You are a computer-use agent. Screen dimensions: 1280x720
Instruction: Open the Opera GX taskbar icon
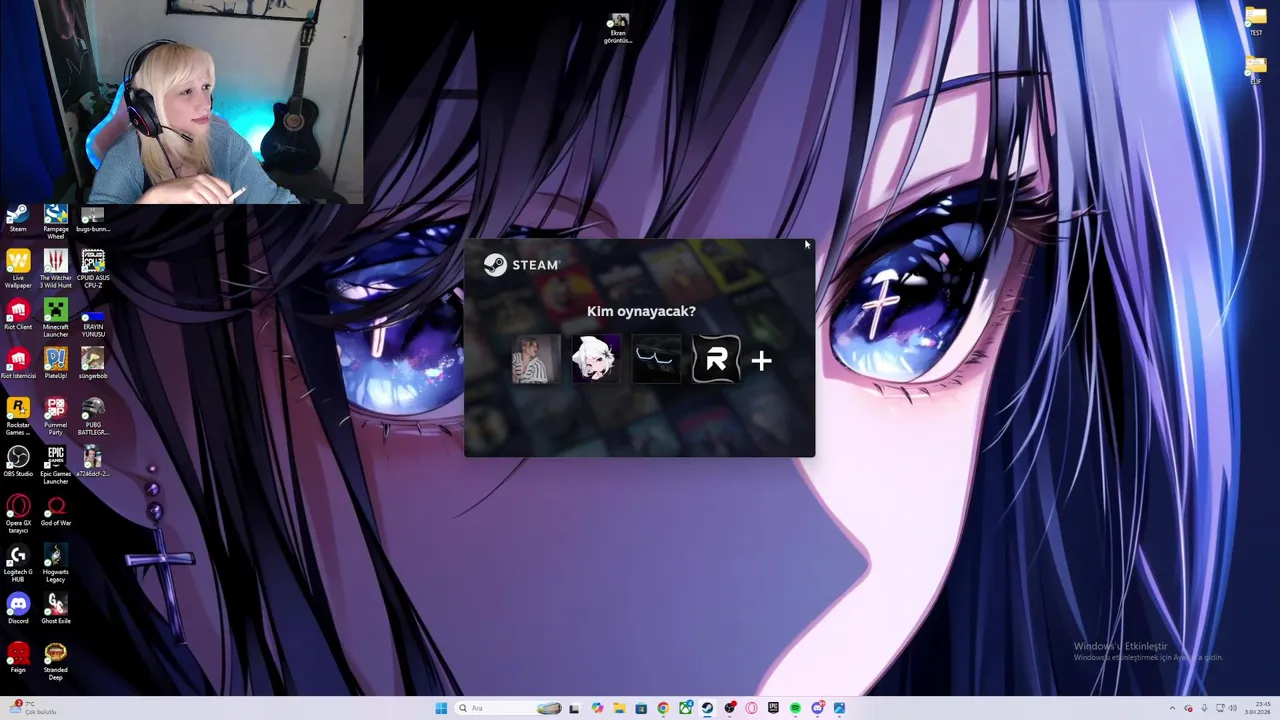click(x=751, y=708)
